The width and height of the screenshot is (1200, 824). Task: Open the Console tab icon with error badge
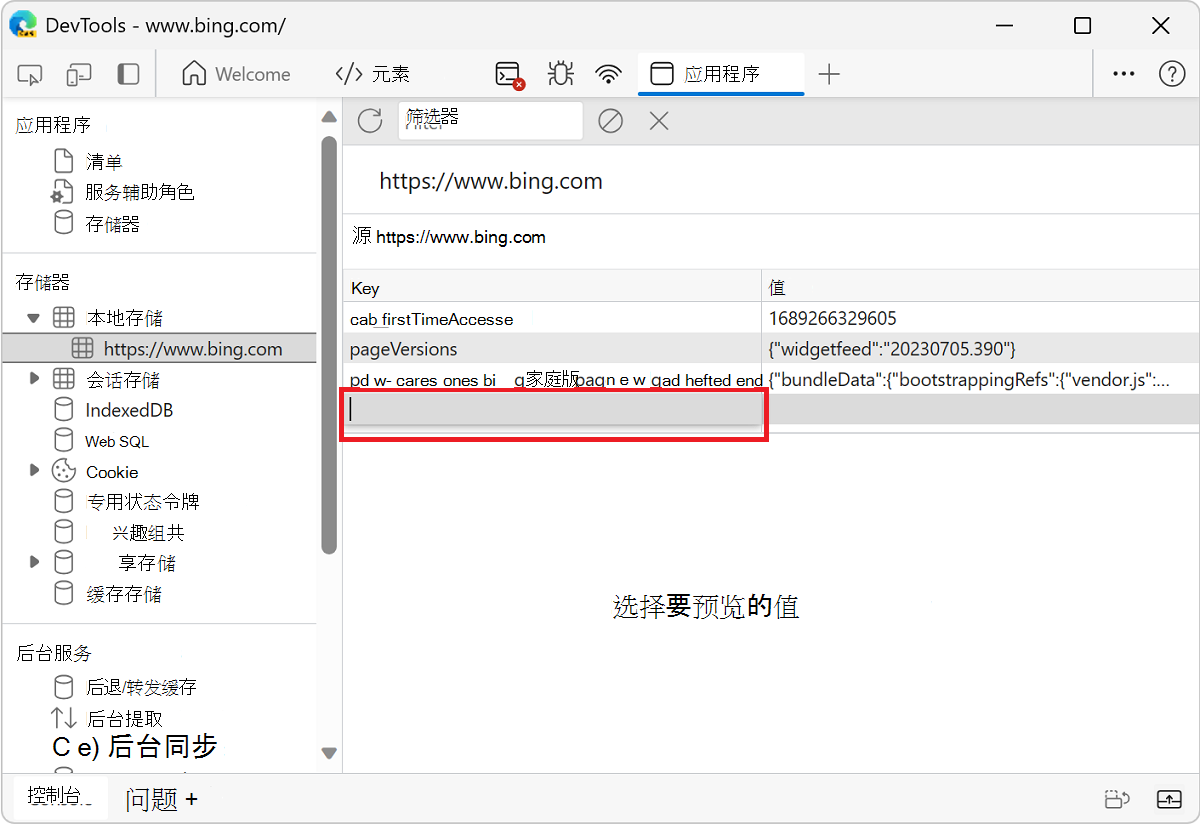[x=510, y=75]
